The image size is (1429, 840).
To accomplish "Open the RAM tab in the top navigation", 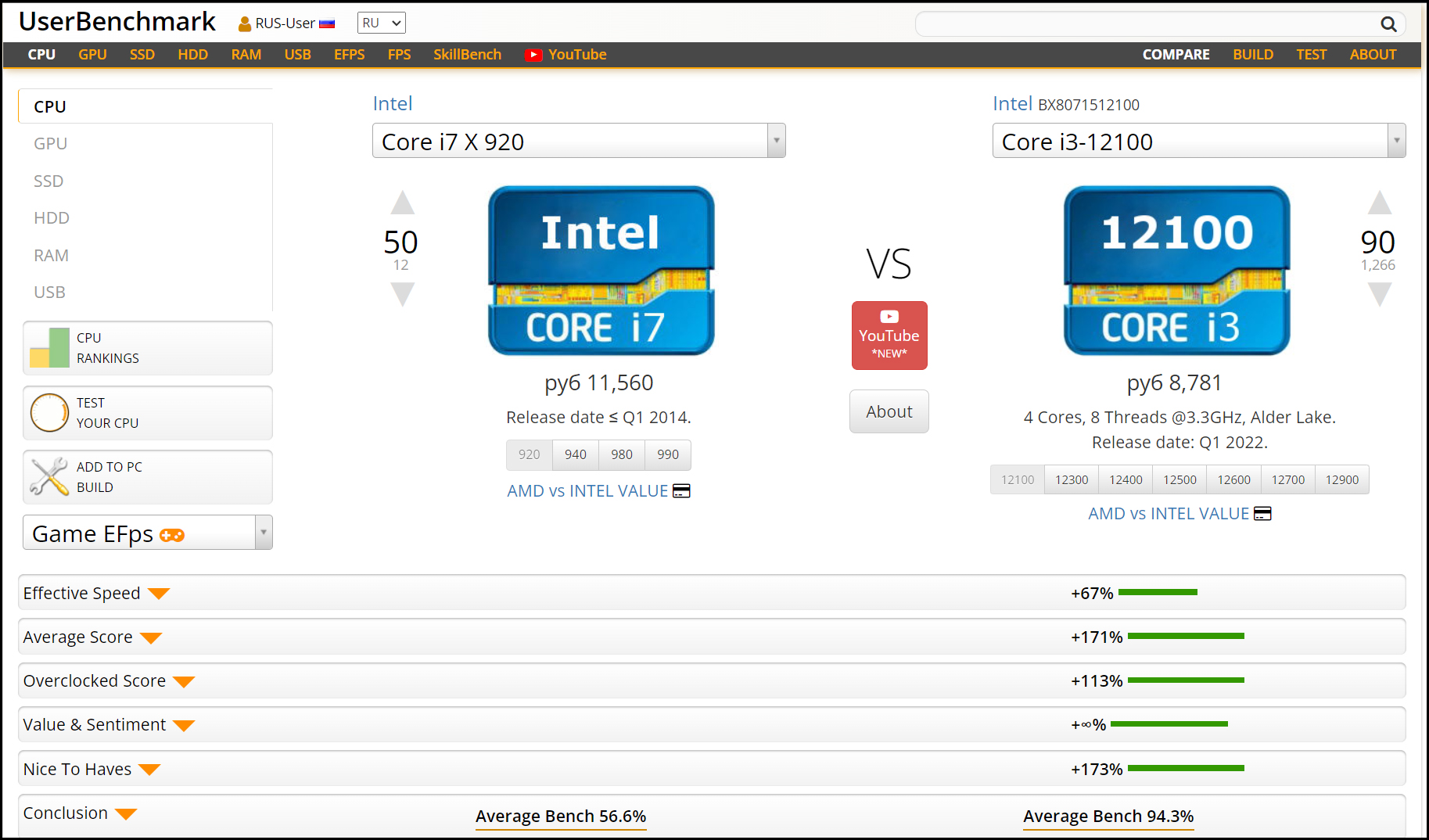I will (x=246, y=55).
